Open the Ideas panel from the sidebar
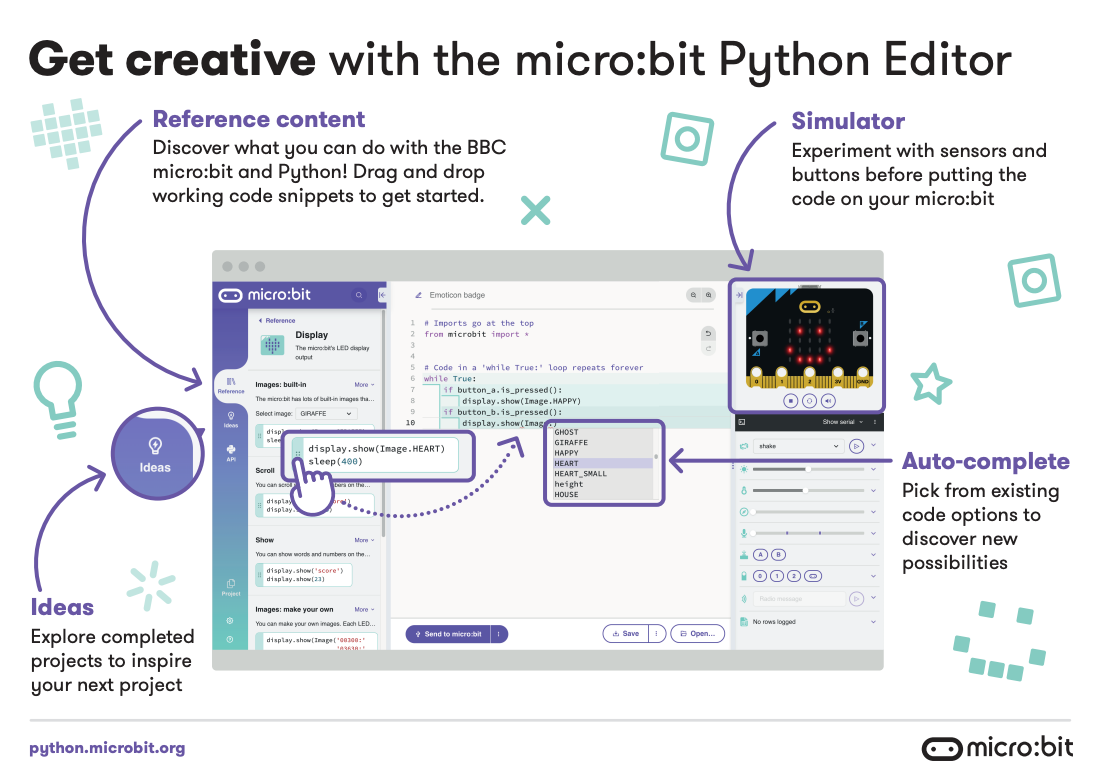1104x773 pixels. coord(231,417)
